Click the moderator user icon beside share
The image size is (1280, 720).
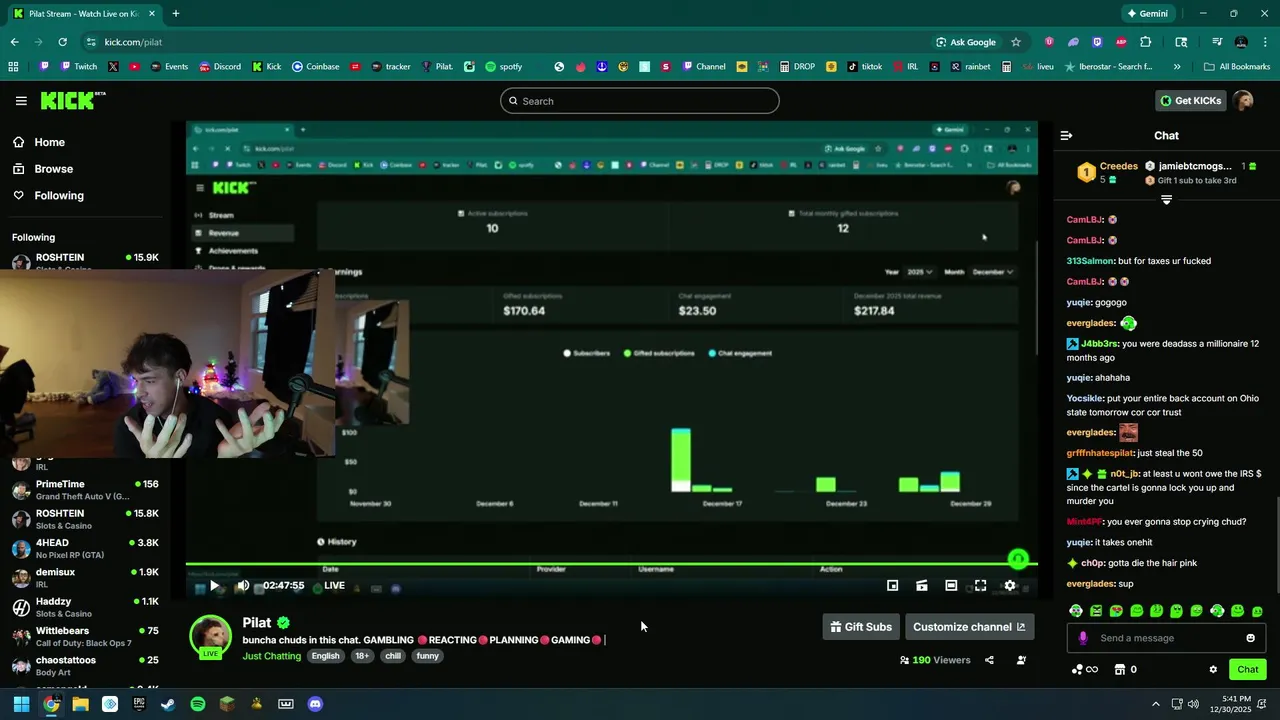tap(1021, 660)
